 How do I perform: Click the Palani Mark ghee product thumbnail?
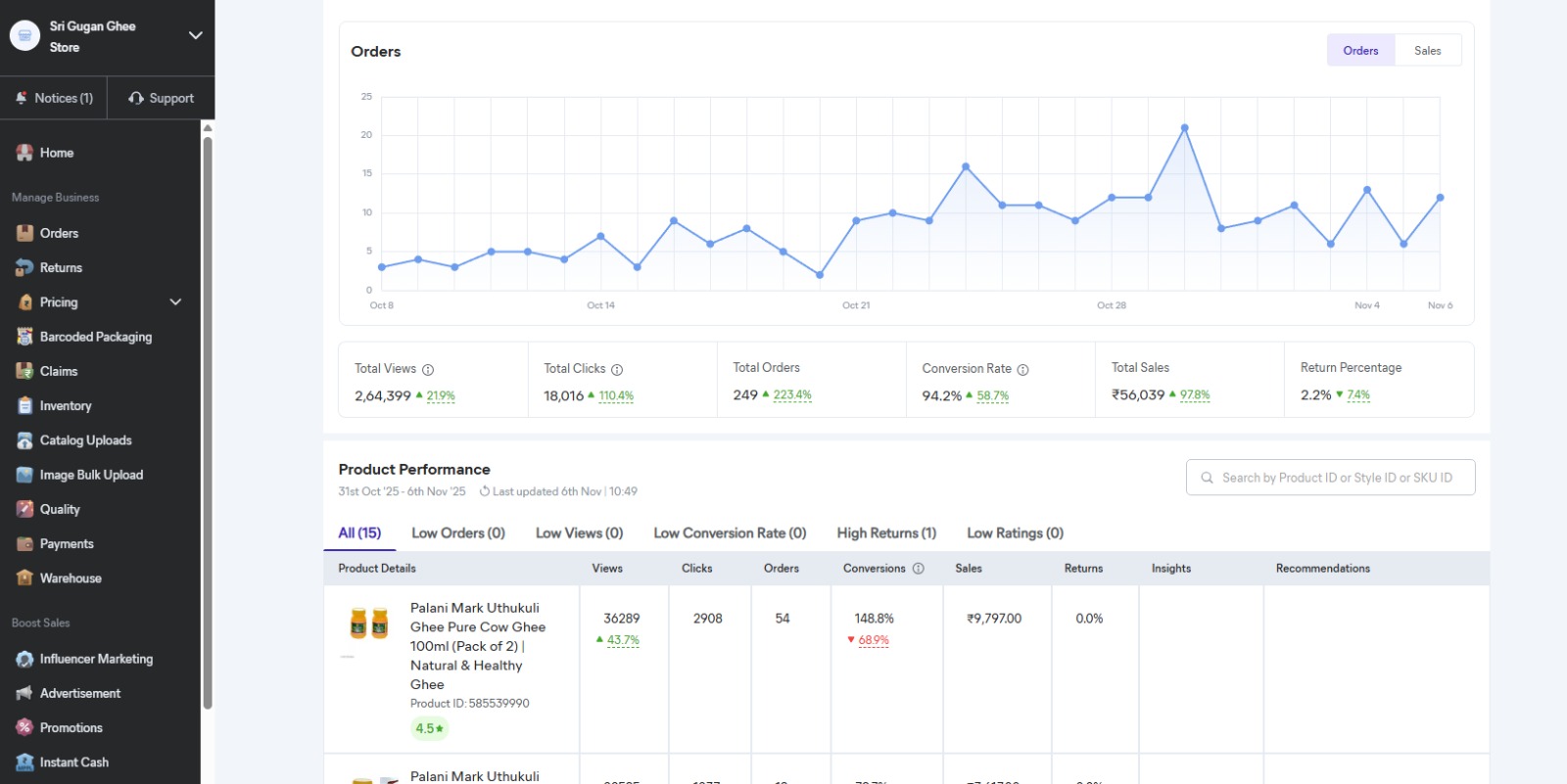[368, 623]
